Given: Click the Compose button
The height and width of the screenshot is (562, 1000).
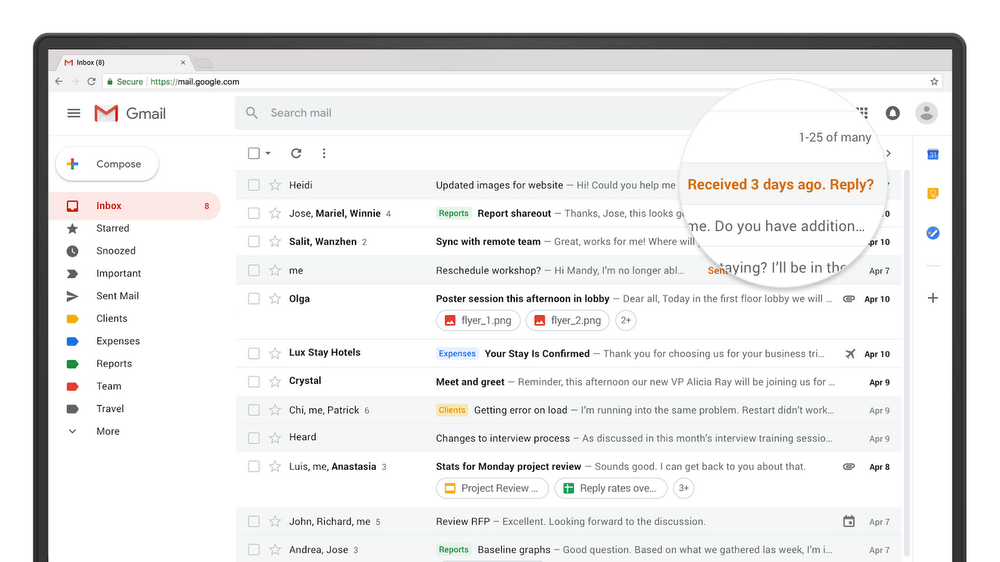Looking at the screenshot, I should [107, 164].
